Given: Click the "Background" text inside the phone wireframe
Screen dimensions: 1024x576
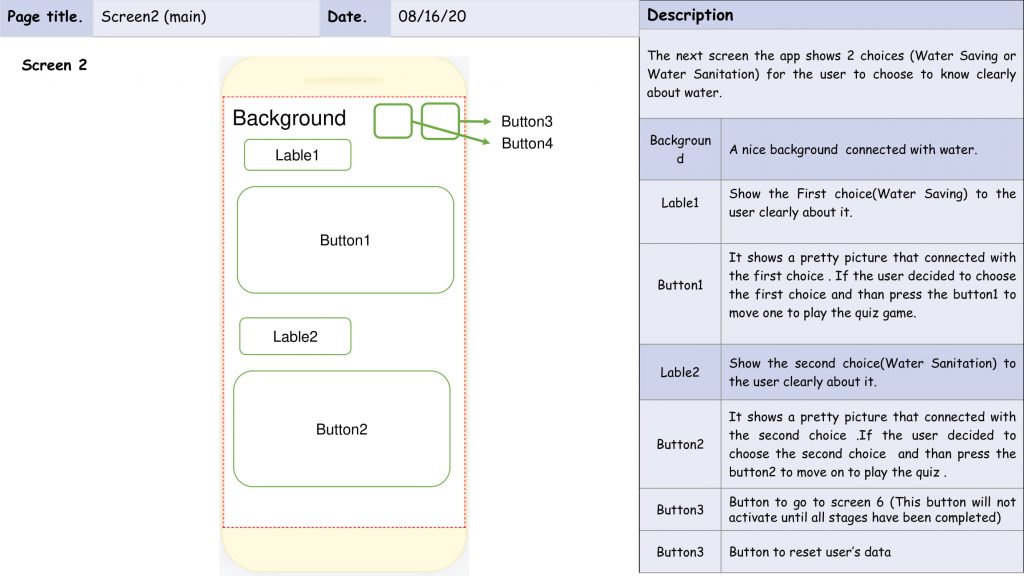Looking at the screenshot, I should tap(289, 118).
